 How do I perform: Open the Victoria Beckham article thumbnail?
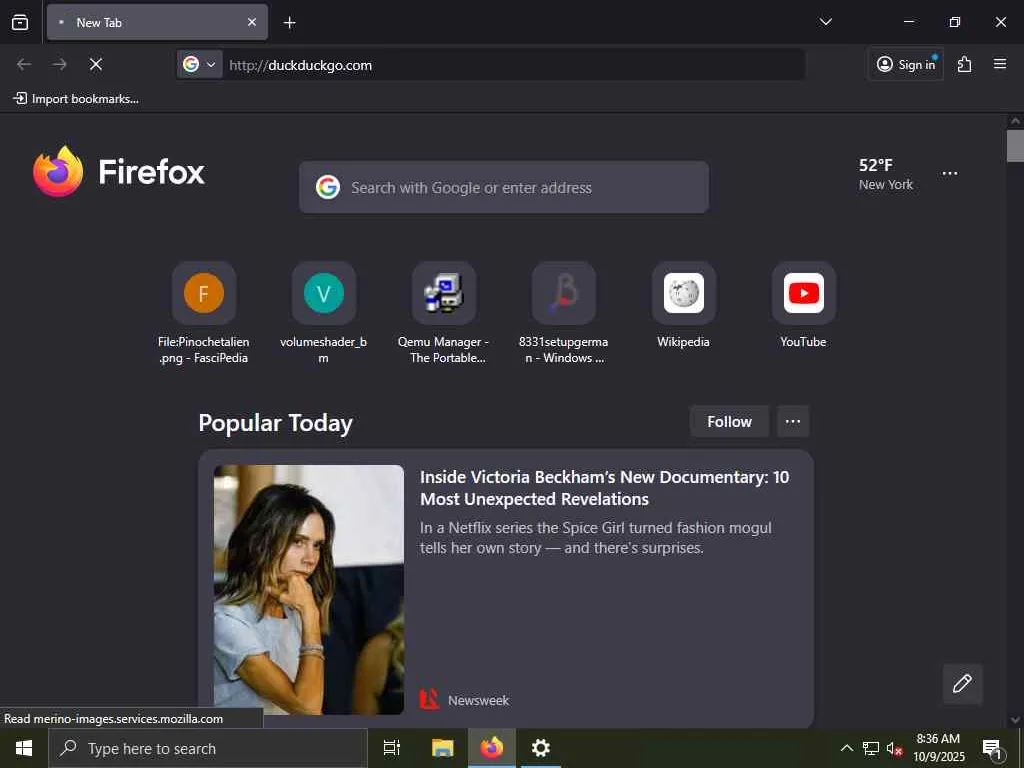(309, 589)
